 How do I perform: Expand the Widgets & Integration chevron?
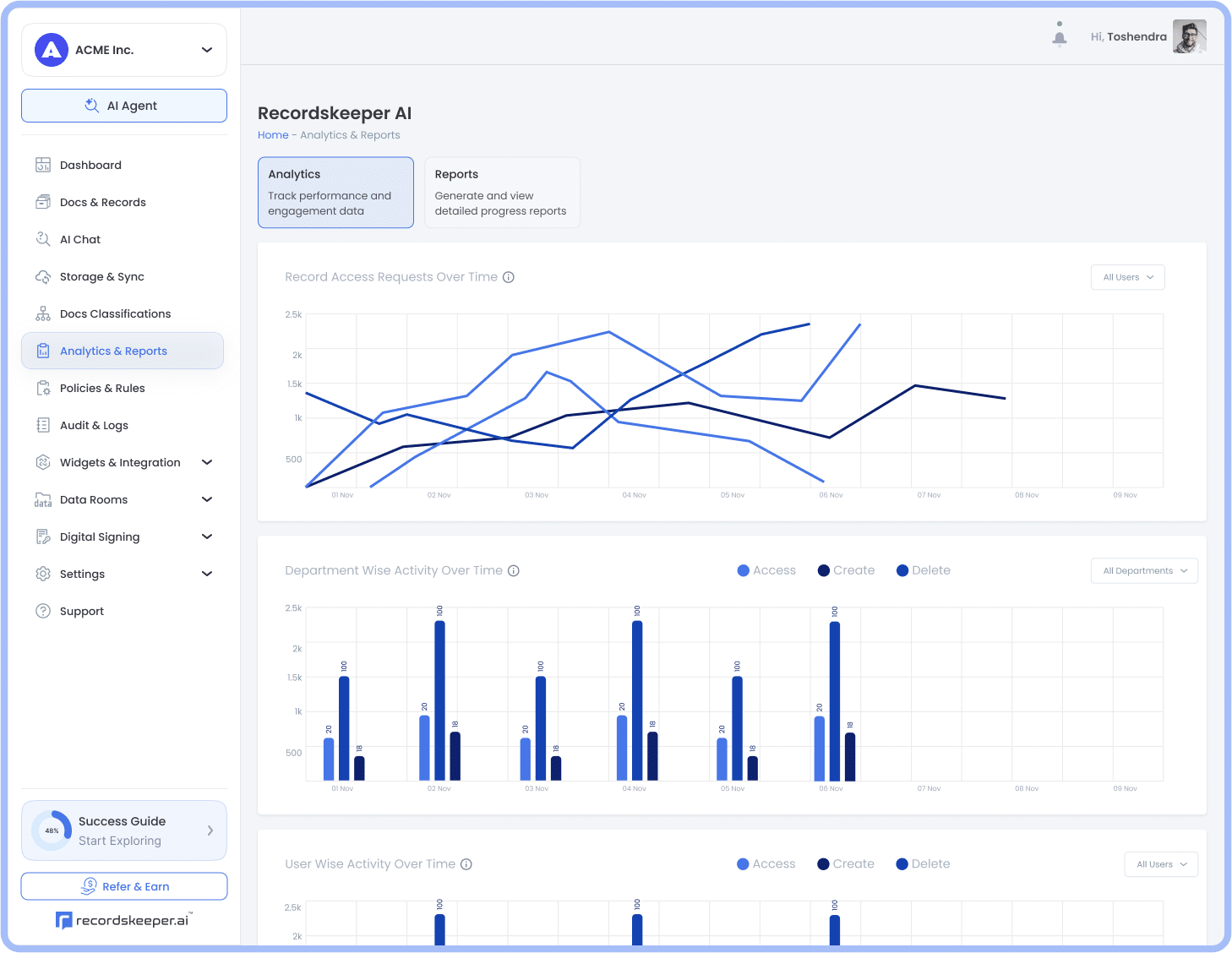tap(207, 462)
